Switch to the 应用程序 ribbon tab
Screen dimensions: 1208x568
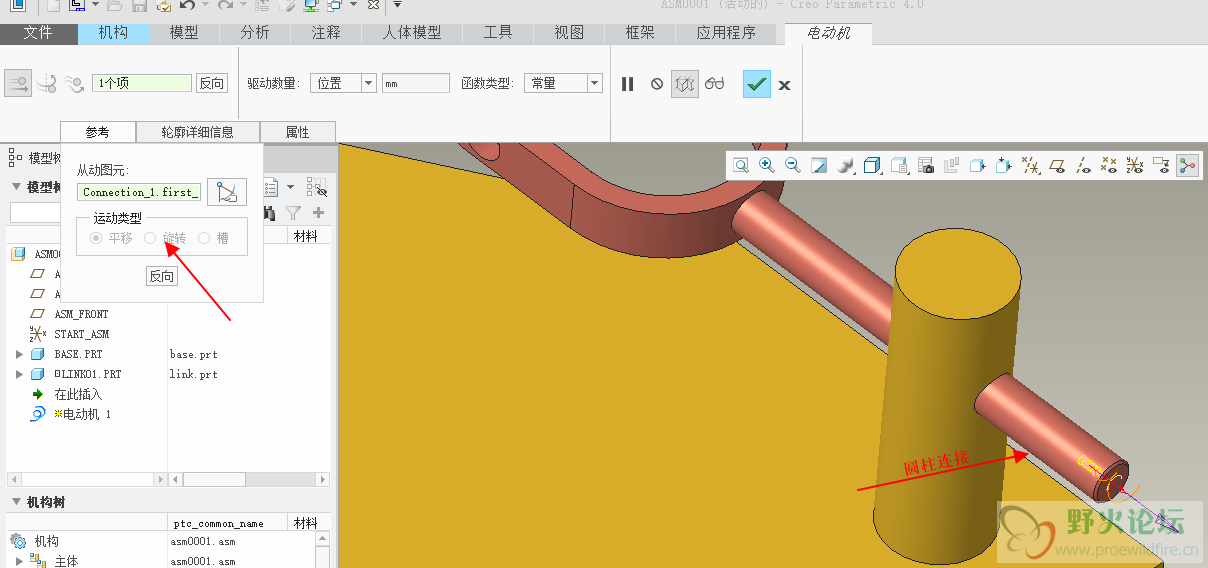point(726,33)
